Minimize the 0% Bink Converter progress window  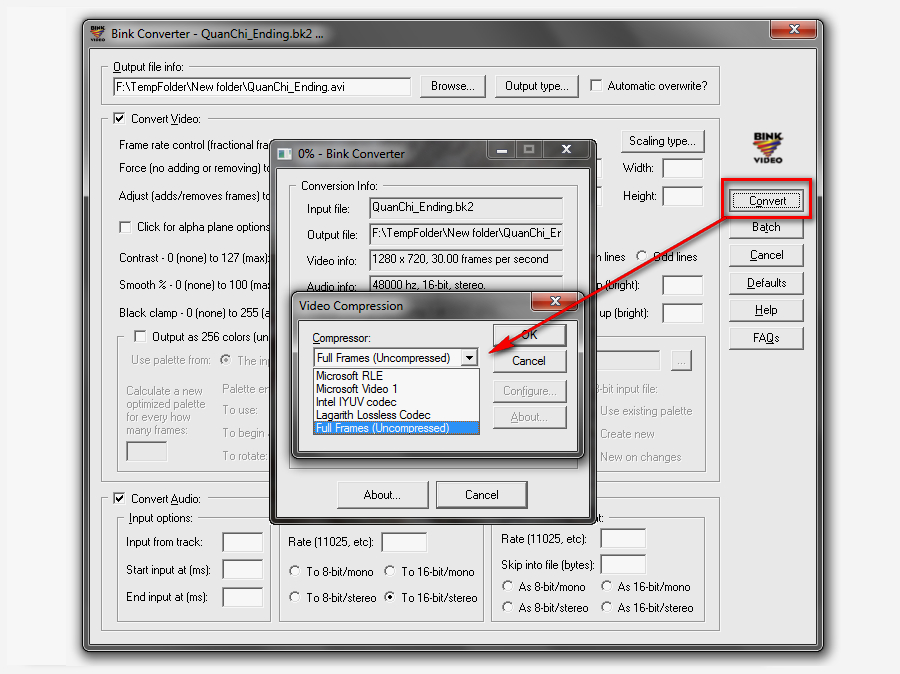(x=502, y=150)
